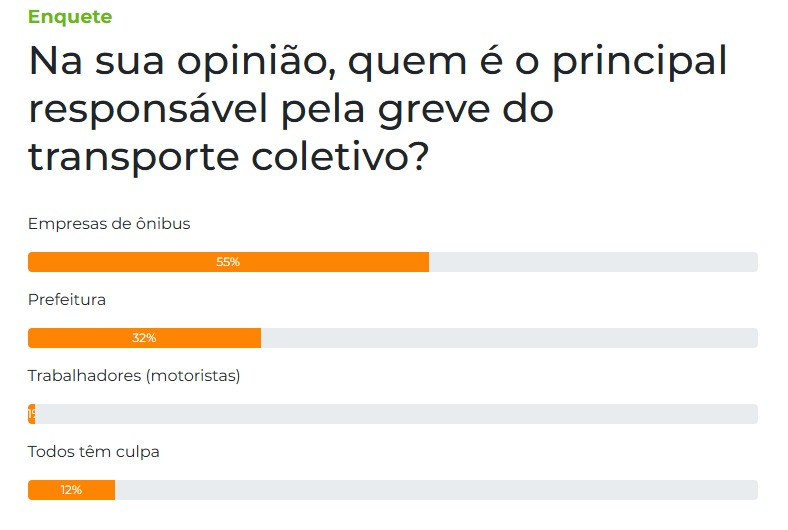The width and height of the screenshot is (788, 530).
Task: Click the gray unfilled part of Prefeitura bar
Action: click(508, 338)
